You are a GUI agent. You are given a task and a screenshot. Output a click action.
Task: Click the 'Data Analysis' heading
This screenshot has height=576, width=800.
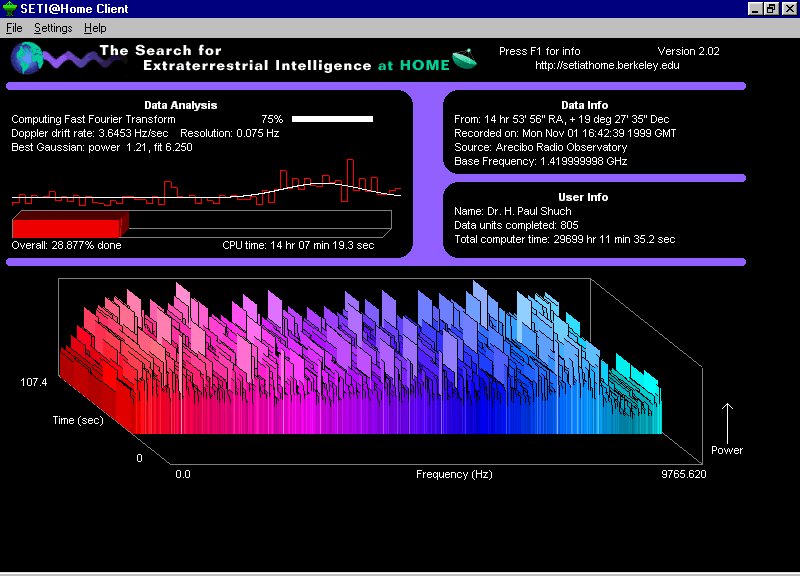[181, 105]
